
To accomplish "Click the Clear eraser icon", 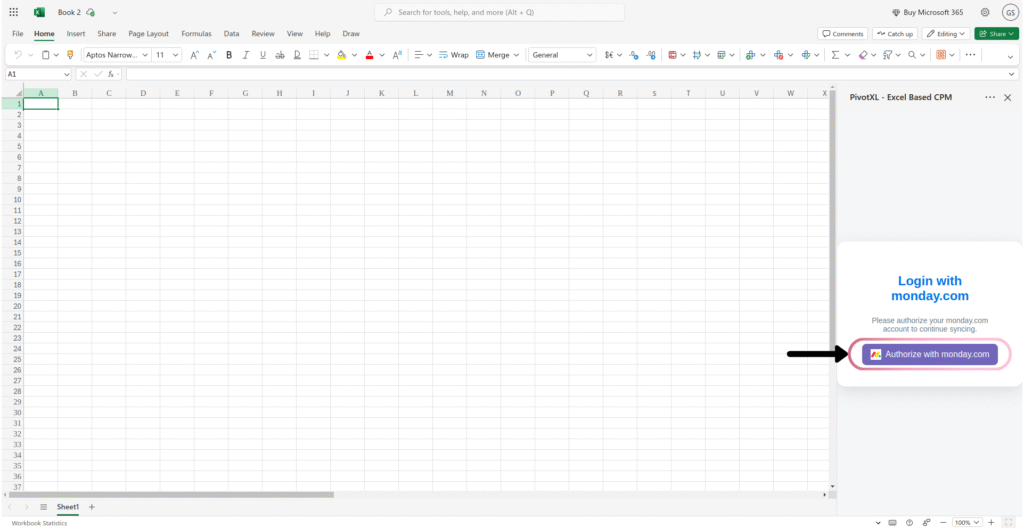I will pyautogui.click(x=863, y=55).
